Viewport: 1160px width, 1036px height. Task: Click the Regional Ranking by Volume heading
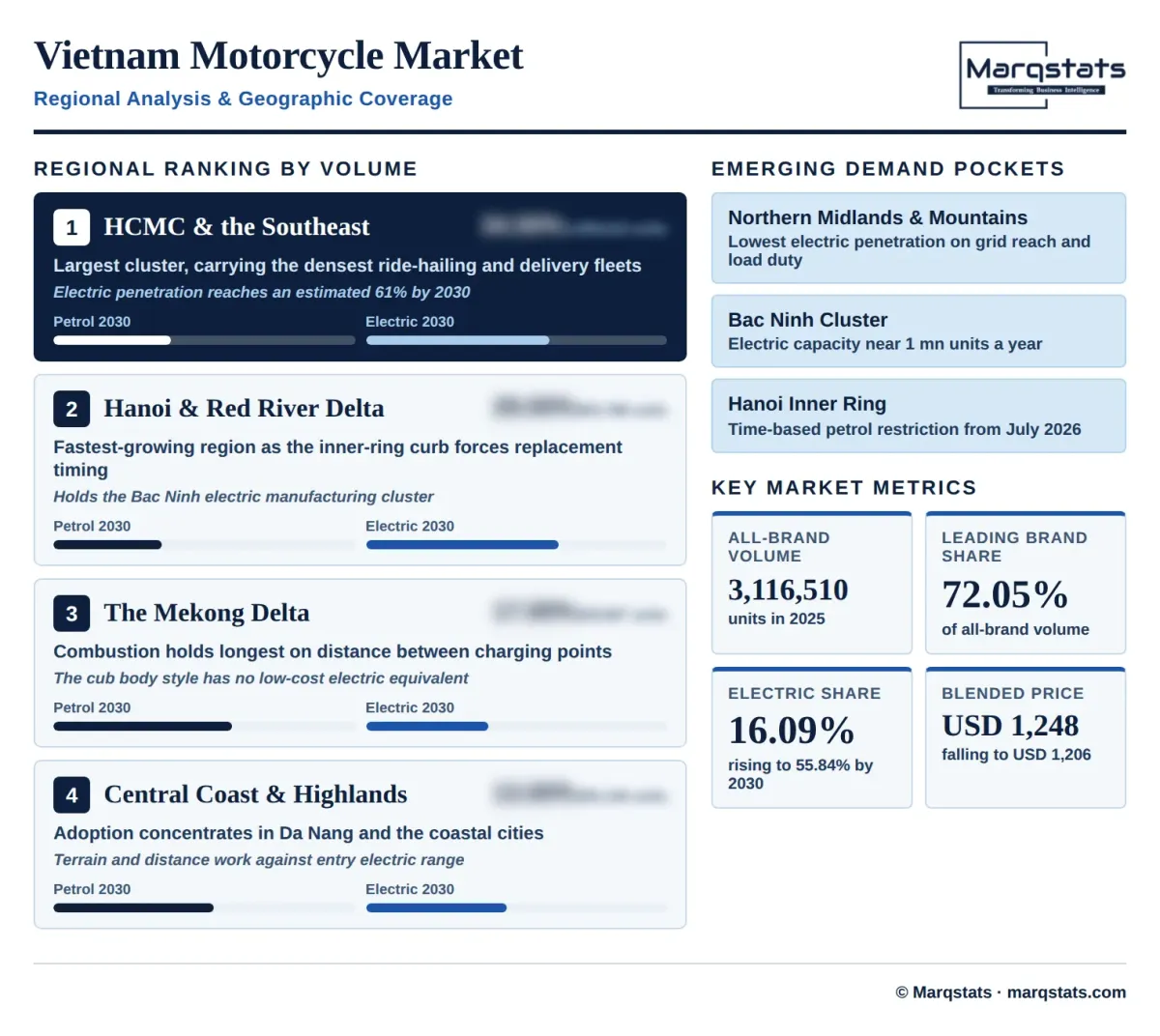[225, 169]
